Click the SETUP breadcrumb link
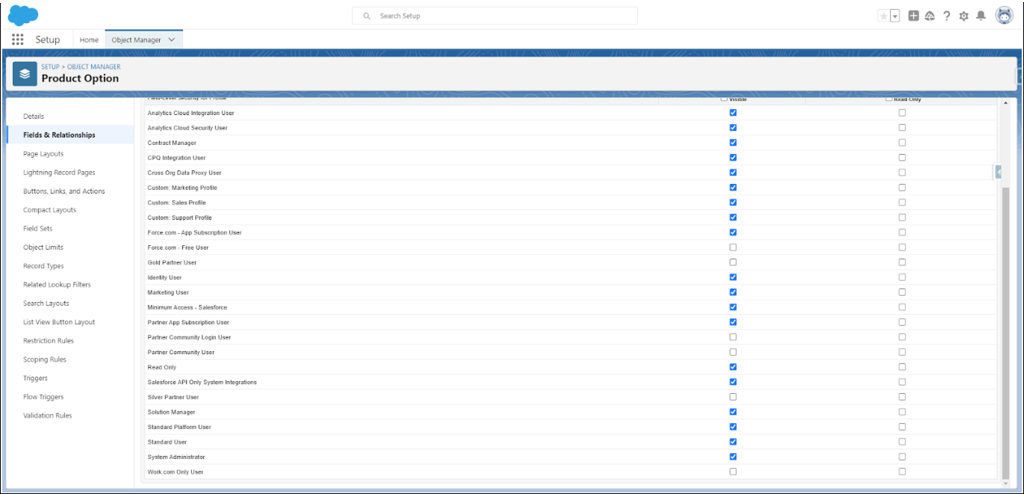Image resolution: width=1024 pixels, height=494 pixels. (x=50, y=67)
